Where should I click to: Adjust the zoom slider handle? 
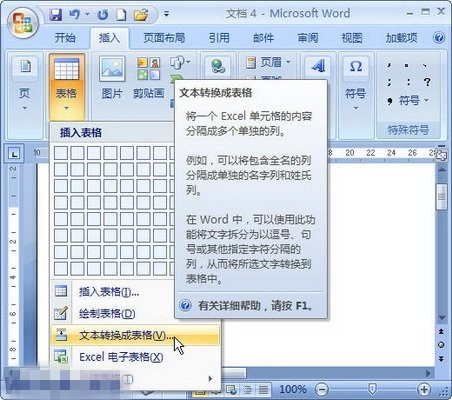pyautogui.click(x=372, y=388)
